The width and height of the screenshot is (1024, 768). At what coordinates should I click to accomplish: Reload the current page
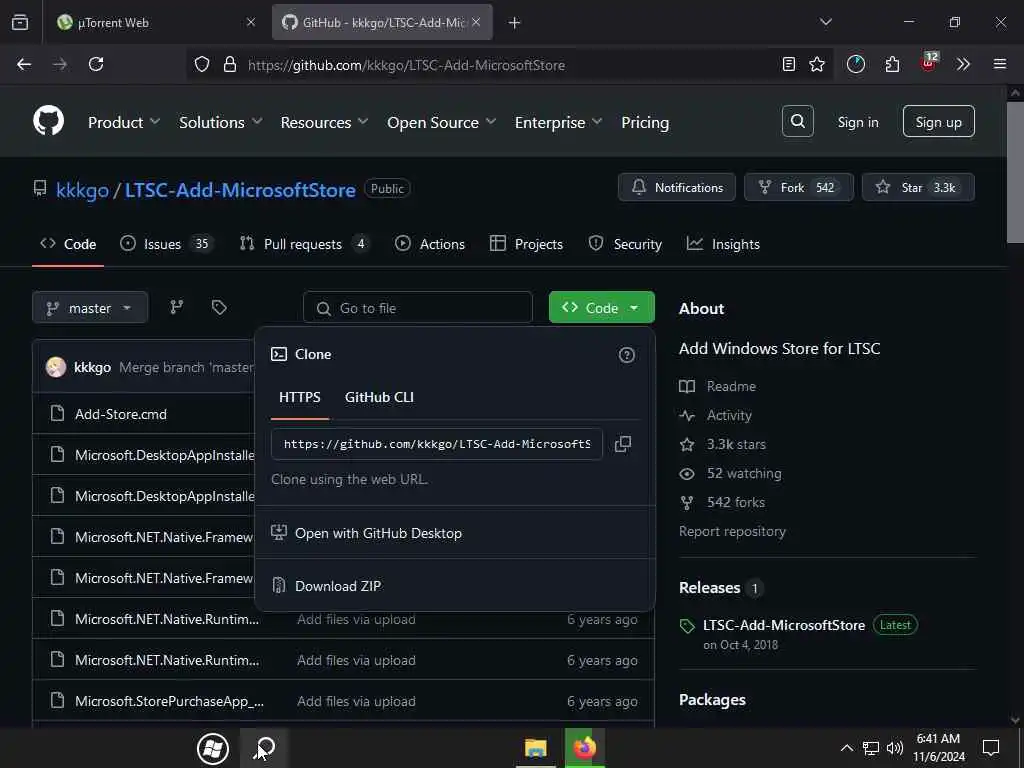96,64
